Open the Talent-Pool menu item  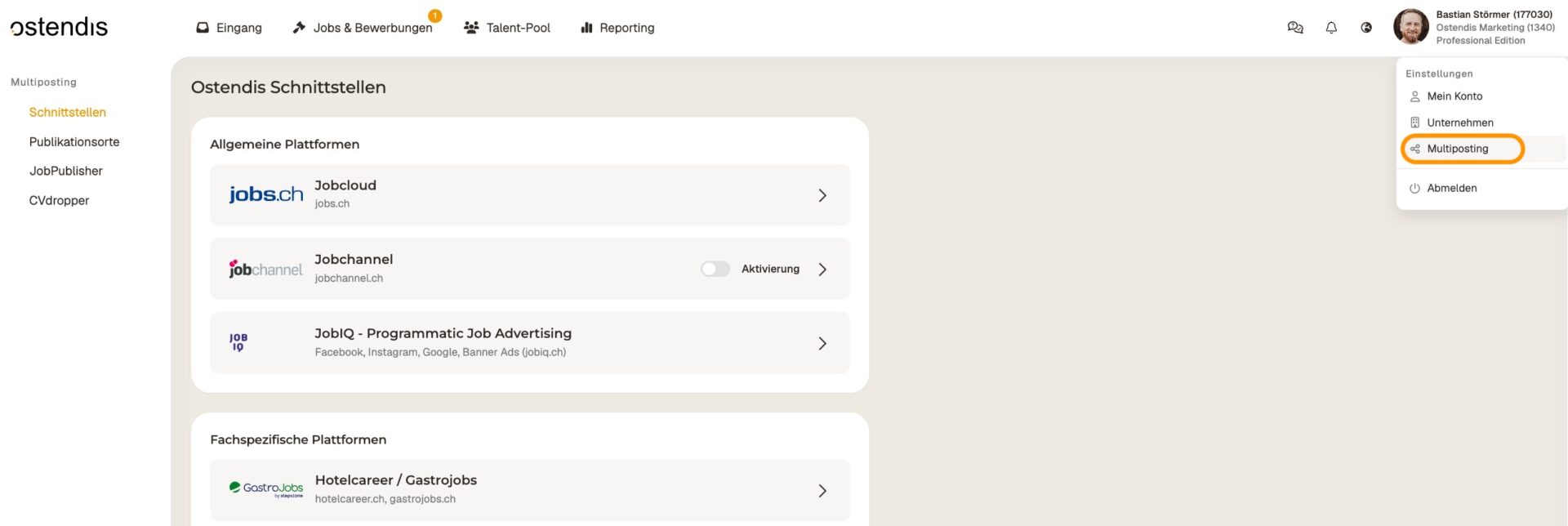pos(507,28)
